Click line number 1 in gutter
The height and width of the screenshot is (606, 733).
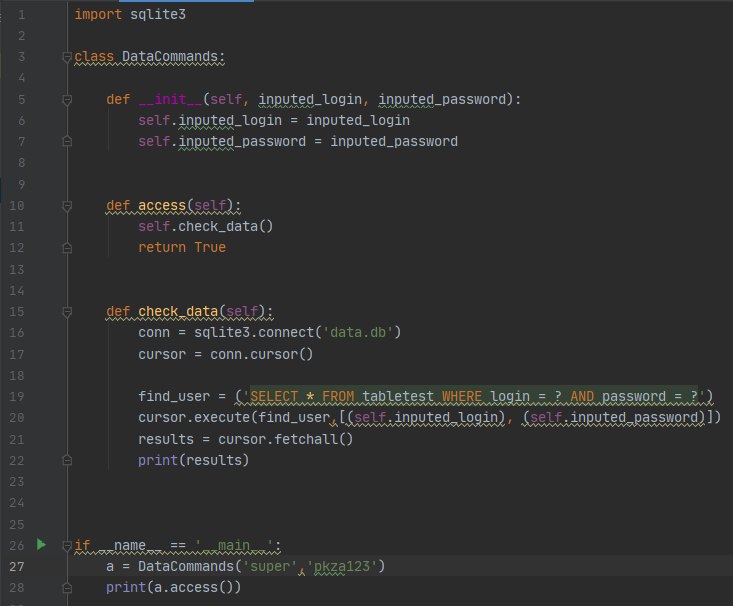pyautogui.click(x=22, y=14)
